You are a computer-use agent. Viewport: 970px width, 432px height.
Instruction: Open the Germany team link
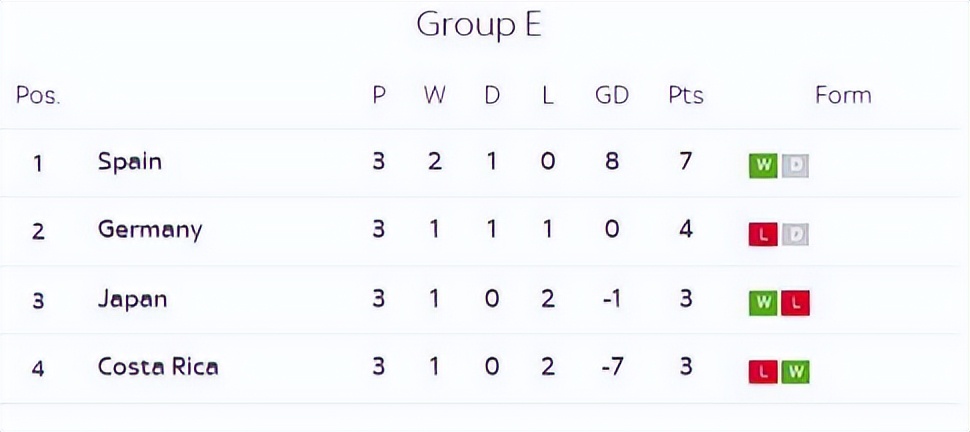(x=150, y=230)
